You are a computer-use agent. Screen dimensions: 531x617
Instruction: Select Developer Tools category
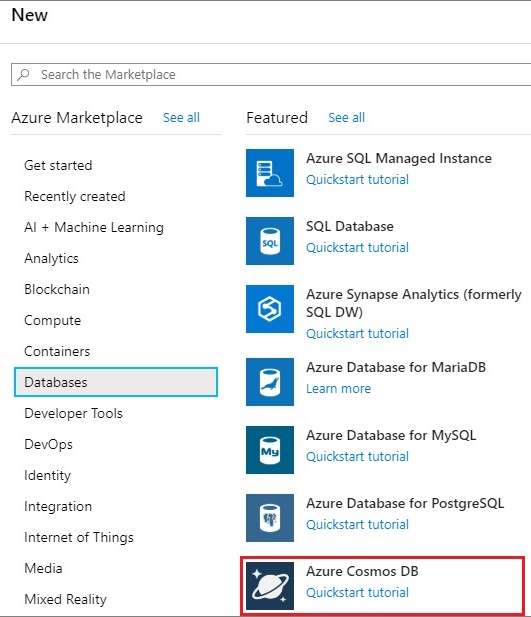73,413
